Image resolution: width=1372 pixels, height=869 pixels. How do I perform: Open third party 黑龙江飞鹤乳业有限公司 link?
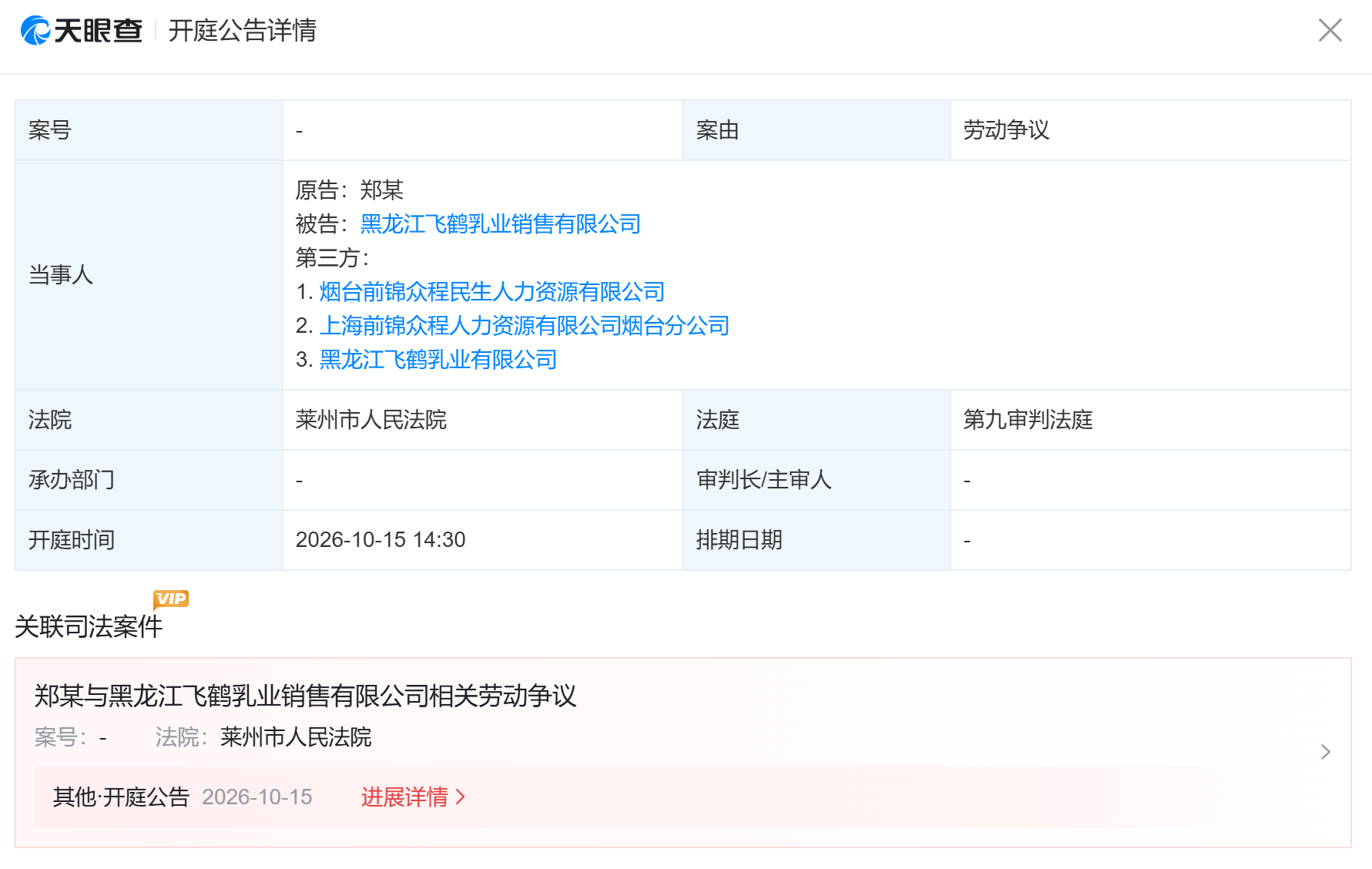pos(438,360)
